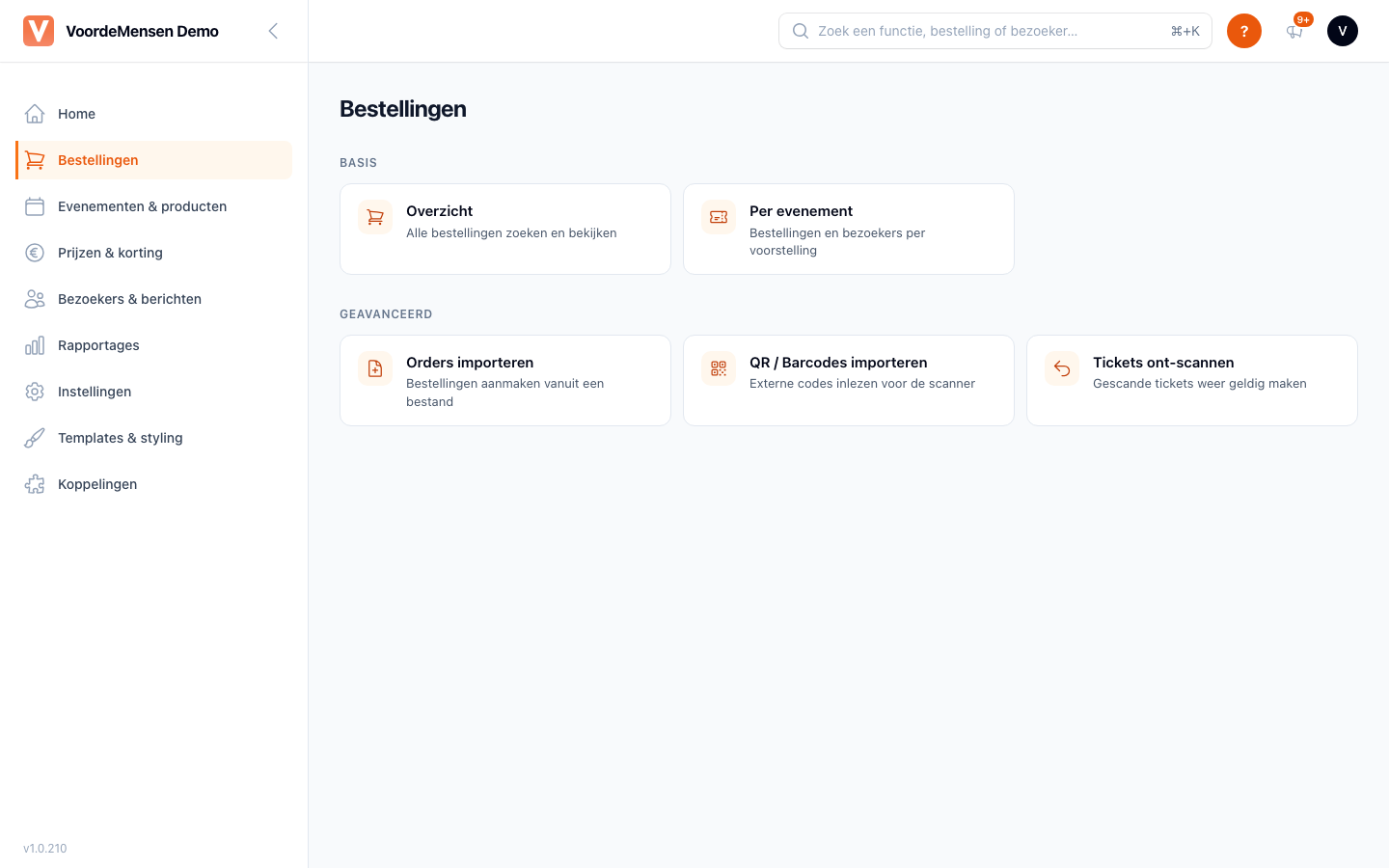The image size is (1389, 868).
Task: Open the Rapportages menu label
Action: (x=98, y=345)
